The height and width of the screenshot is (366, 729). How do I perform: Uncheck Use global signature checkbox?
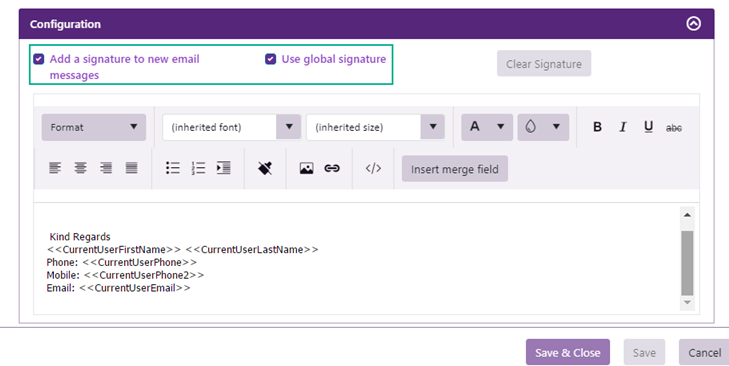click(271, 59)
